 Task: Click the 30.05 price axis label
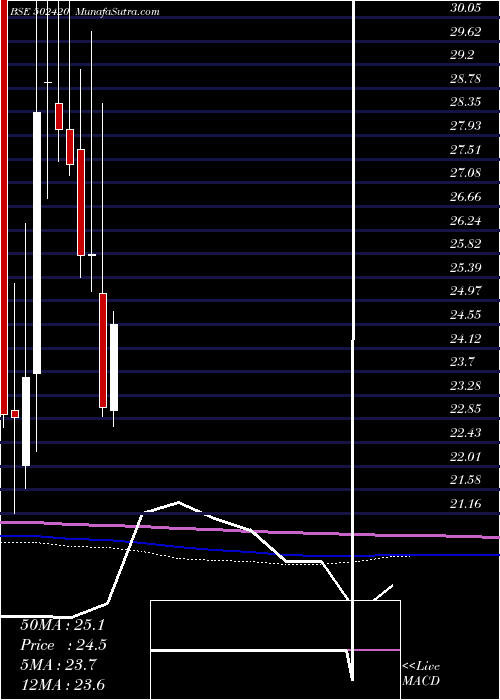point(465,8)
